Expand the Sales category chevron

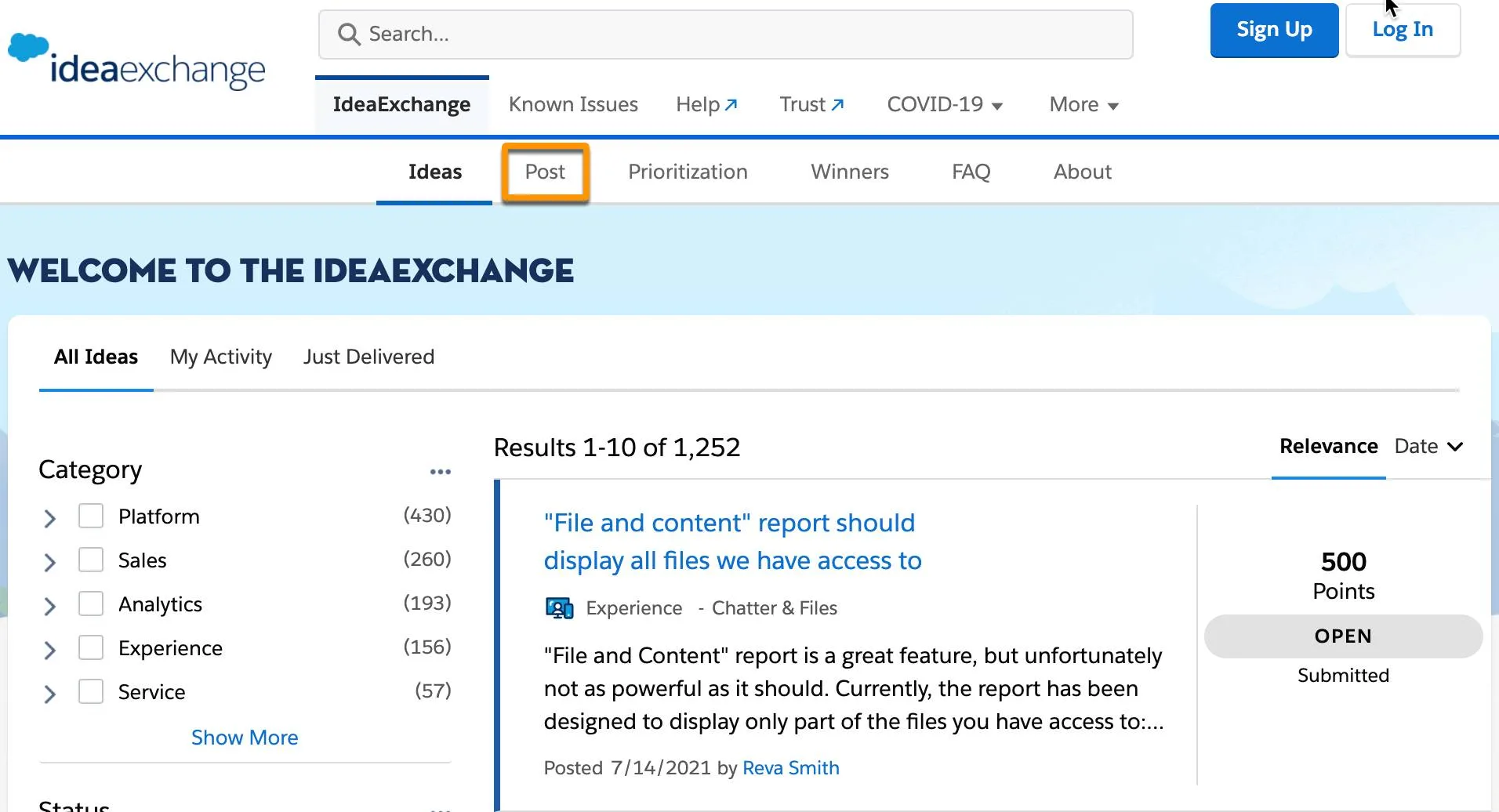[x=49, y=562]
